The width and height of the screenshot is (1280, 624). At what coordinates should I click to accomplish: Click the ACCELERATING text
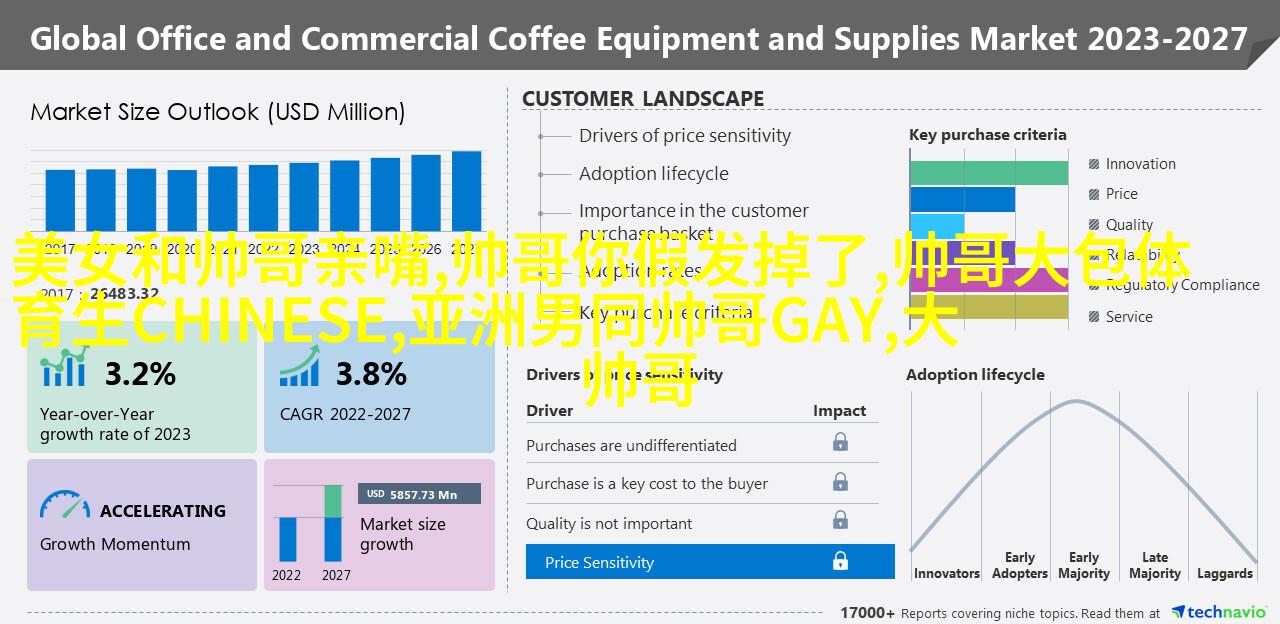(163, 511)
